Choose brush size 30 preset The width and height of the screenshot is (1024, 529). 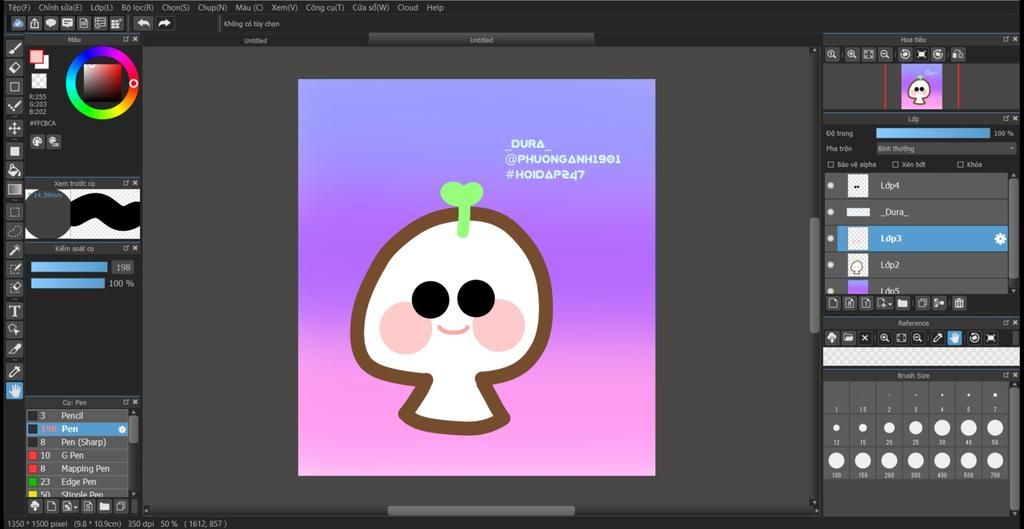click(942, 432)
